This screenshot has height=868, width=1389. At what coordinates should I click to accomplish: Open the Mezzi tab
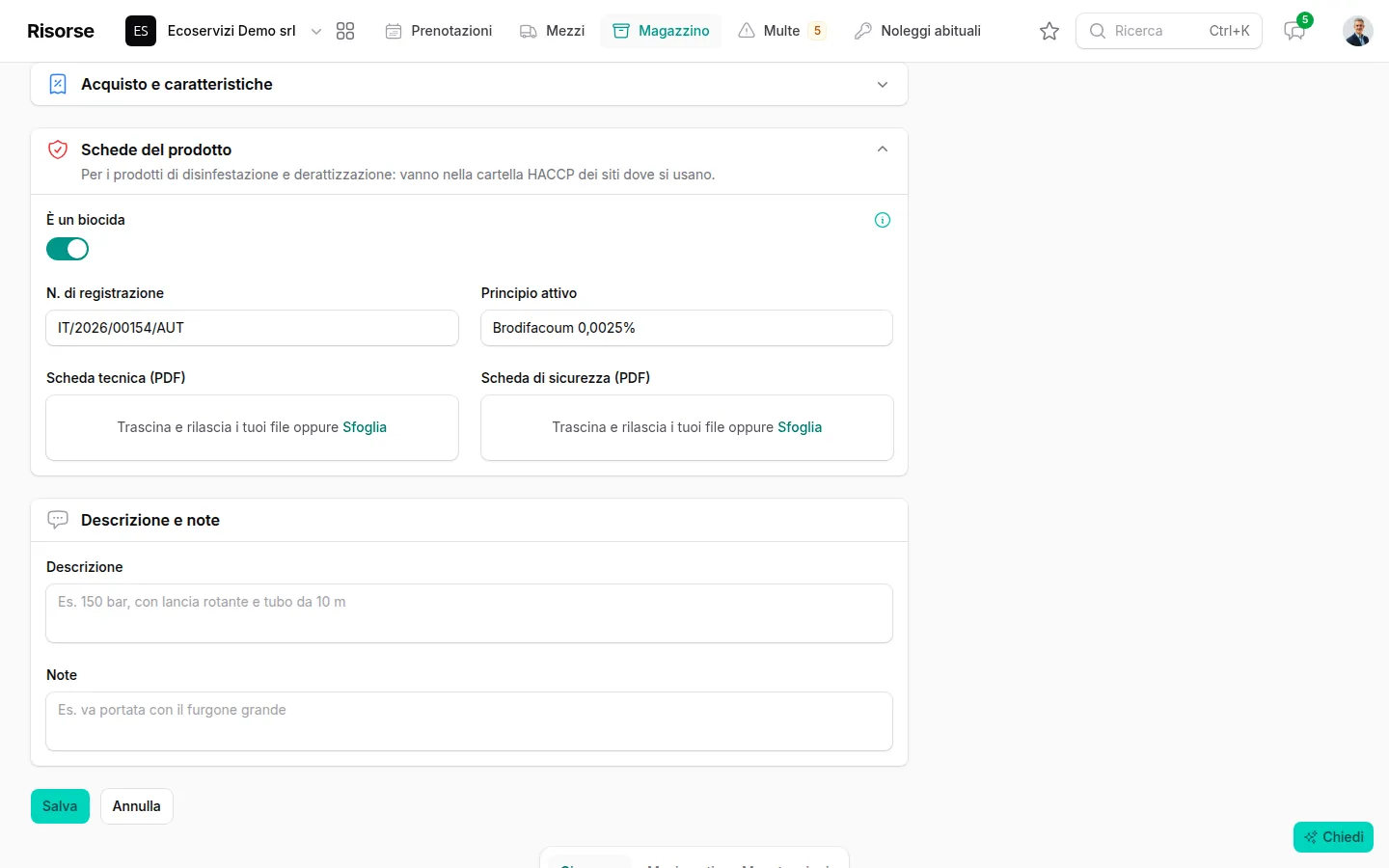553,31
